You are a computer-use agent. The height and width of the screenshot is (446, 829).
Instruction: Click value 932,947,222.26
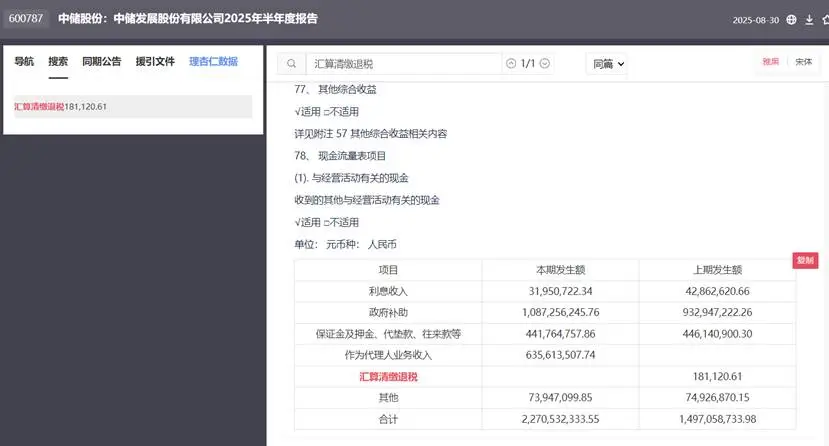pyautogui.click(x=717, y=312)
